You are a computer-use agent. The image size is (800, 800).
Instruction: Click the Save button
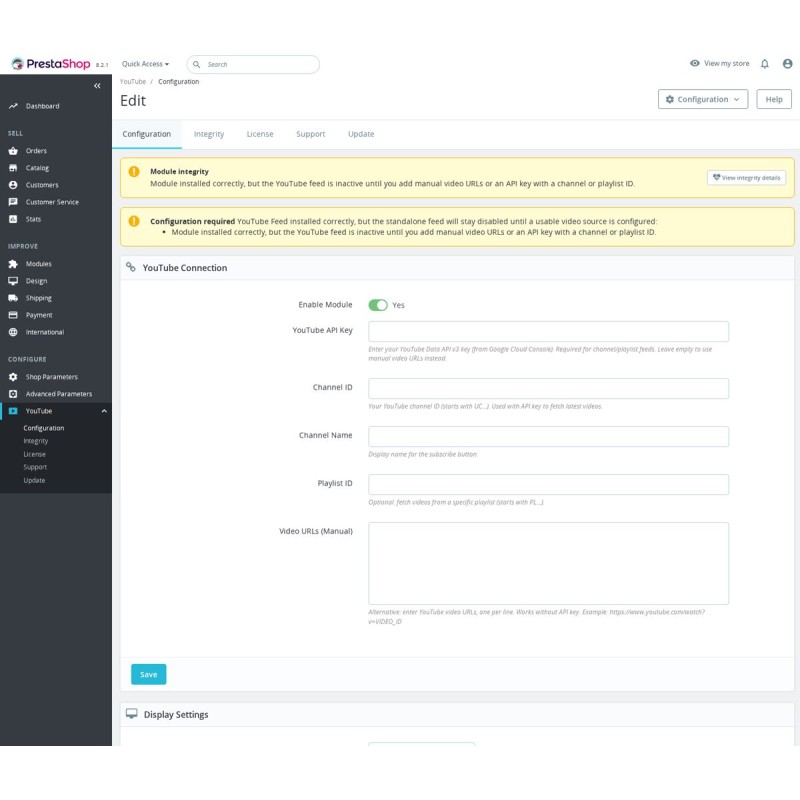(148, 674)
